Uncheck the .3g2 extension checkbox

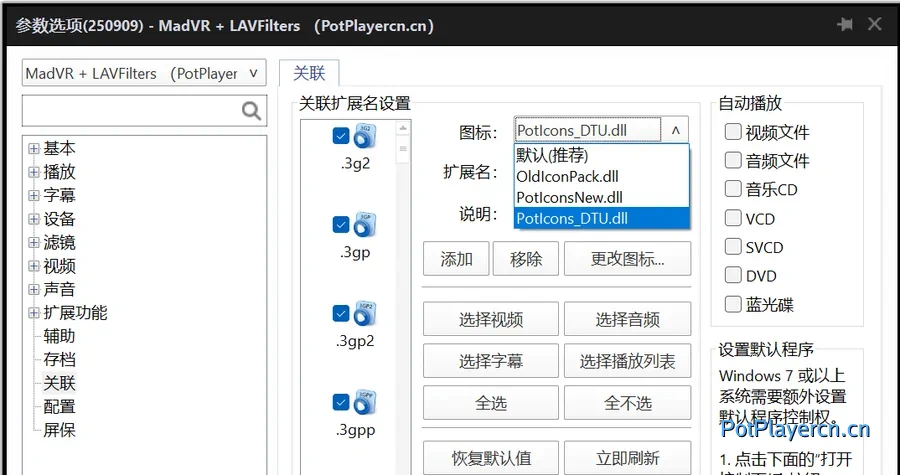tap(341, 136)
